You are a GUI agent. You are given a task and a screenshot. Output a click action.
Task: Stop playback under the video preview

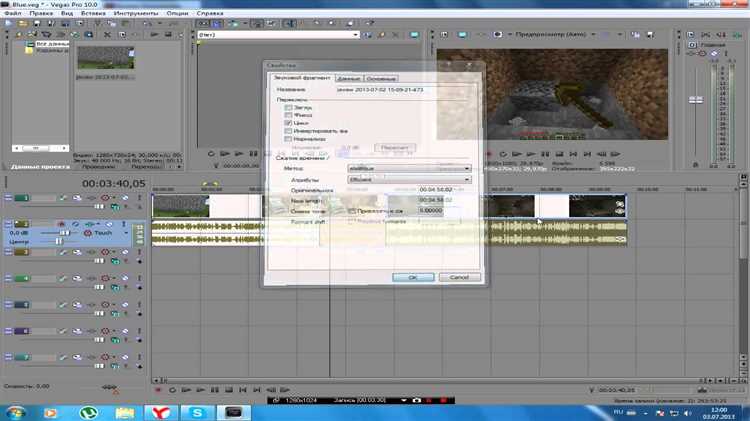click(x=559, y=154)
